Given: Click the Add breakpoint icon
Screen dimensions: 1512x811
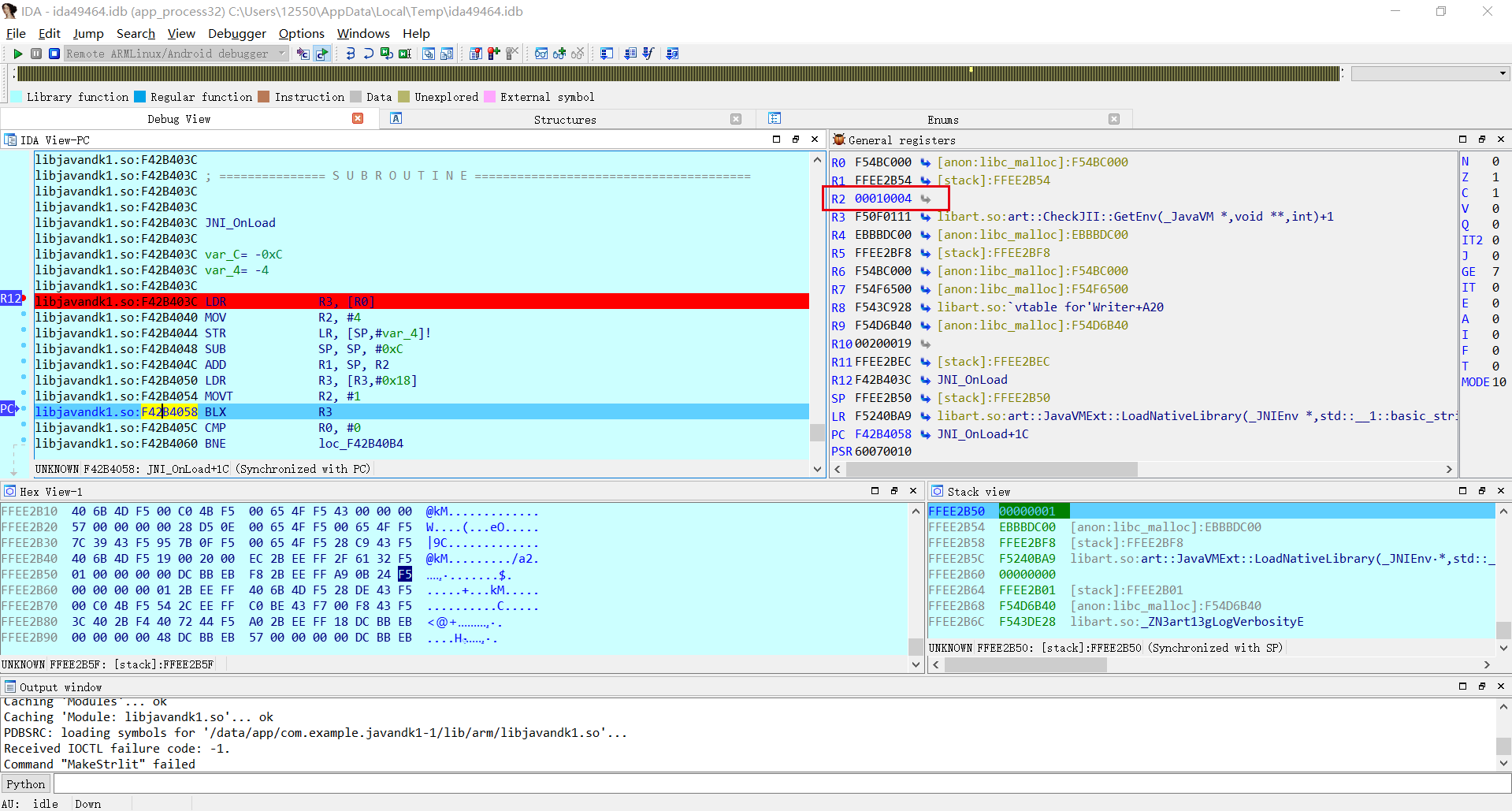Looking at the screenshot, I should [494, 54].
